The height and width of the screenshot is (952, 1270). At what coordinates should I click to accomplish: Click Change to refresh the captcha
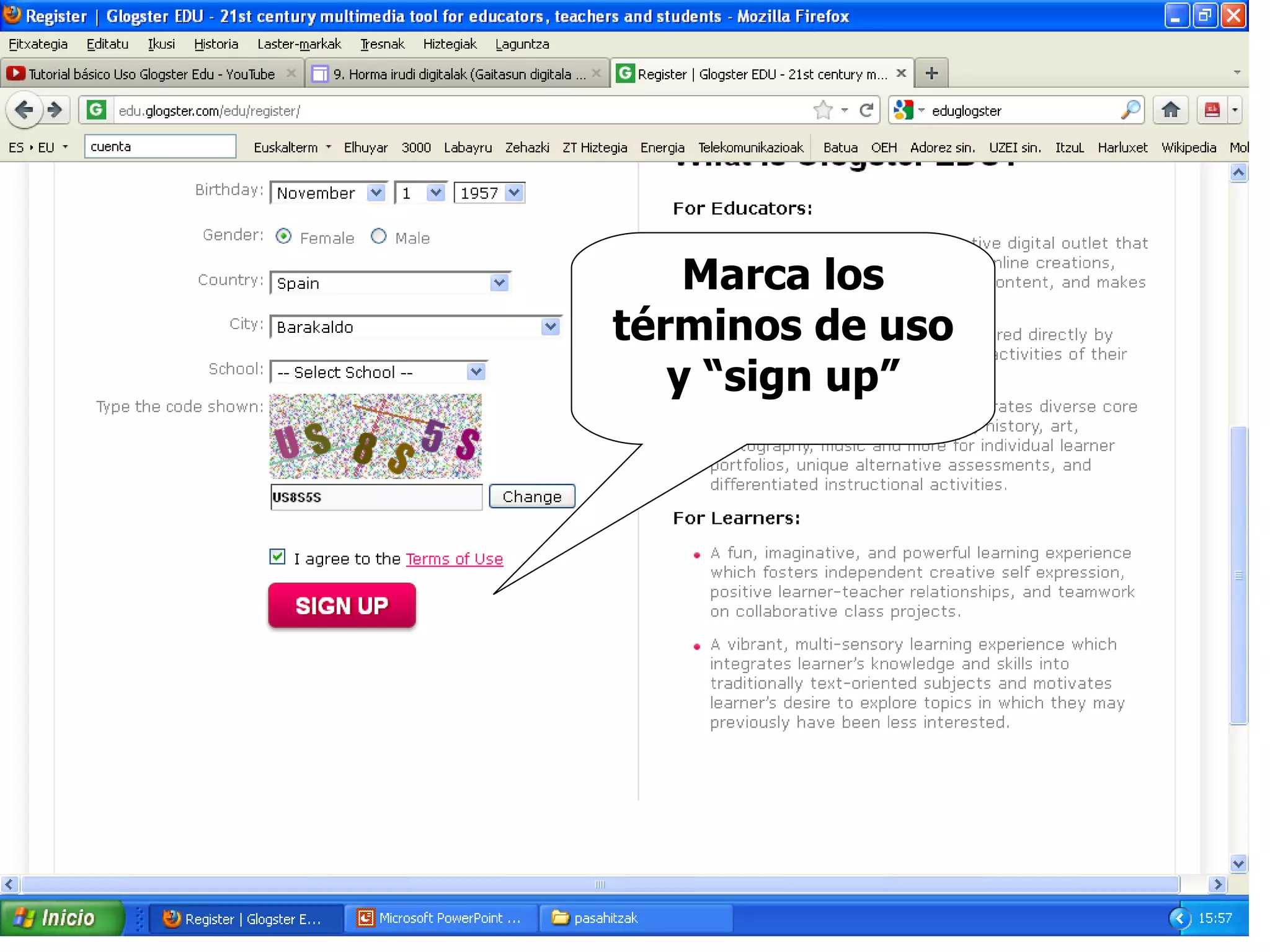532,496
